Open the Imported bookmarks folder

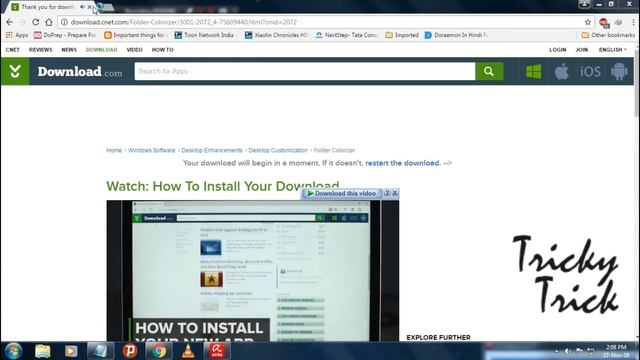pyautogui.click(x=402, y=35)
